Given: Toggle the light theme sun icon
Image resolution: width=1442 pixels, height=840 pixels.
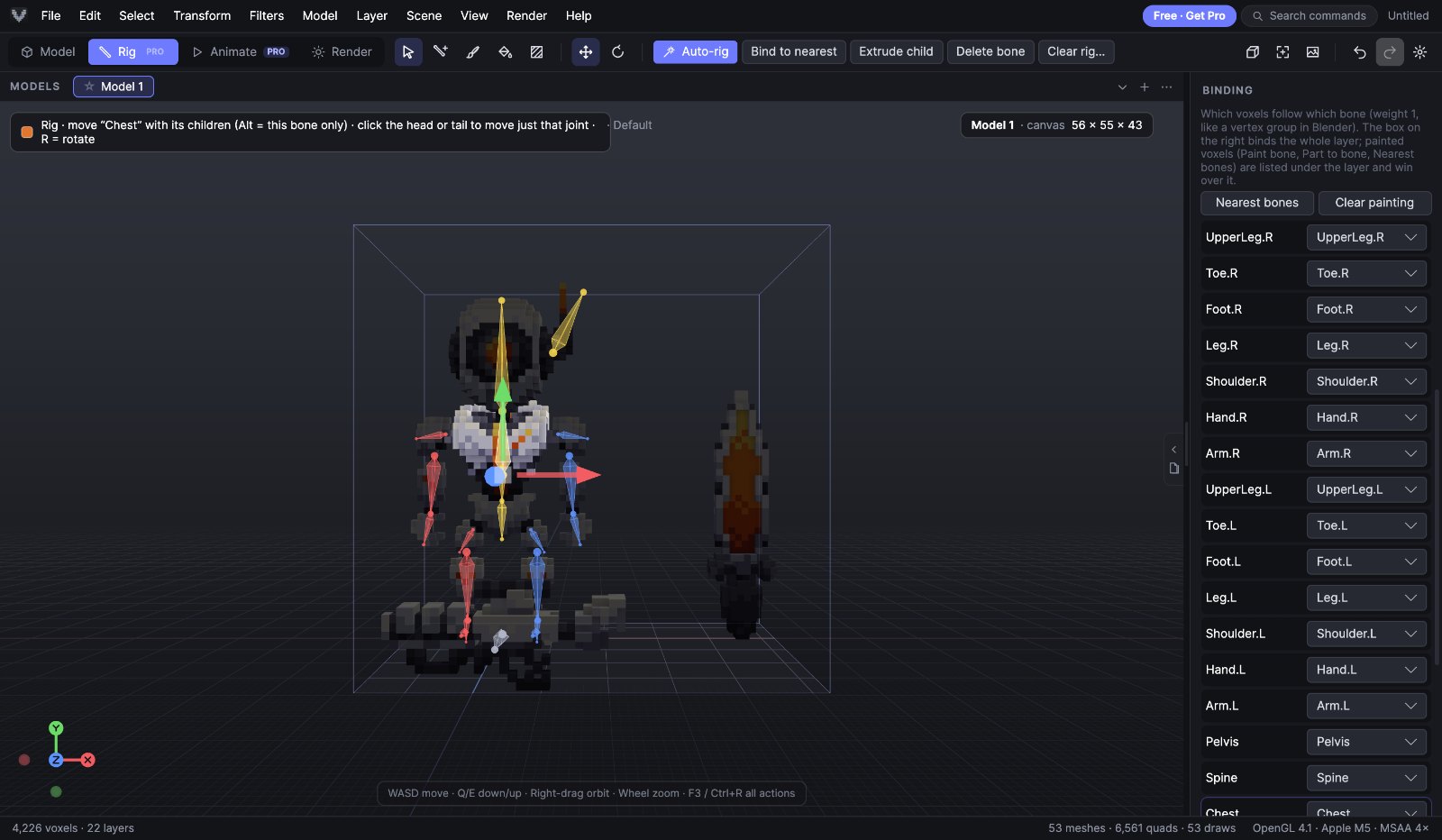Looking at the screenshot, I should click(1419, 52).
